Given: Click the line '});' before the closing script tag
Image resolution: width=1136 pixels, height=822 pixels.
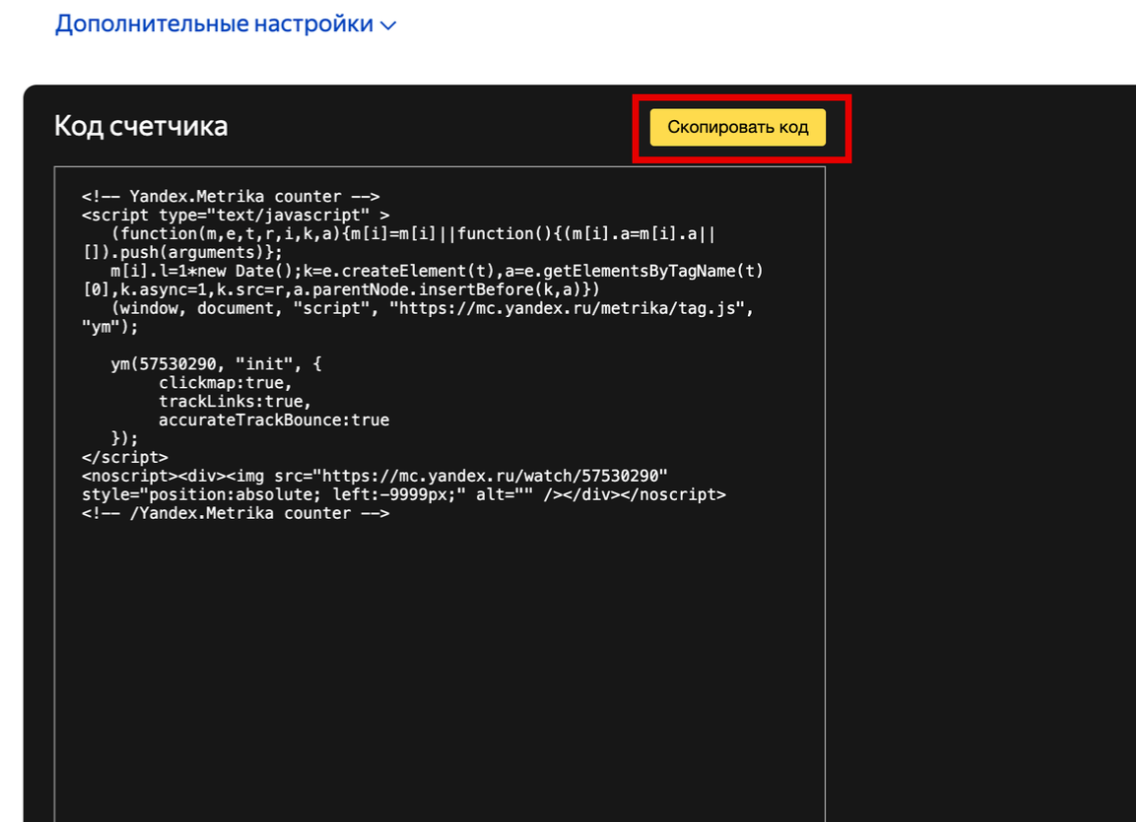Looking at the screenshot, I should coord(124,438).
